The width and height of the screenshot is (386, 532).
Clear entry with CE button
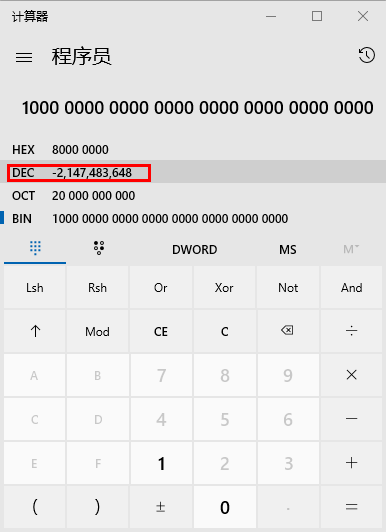click(161, 331)
